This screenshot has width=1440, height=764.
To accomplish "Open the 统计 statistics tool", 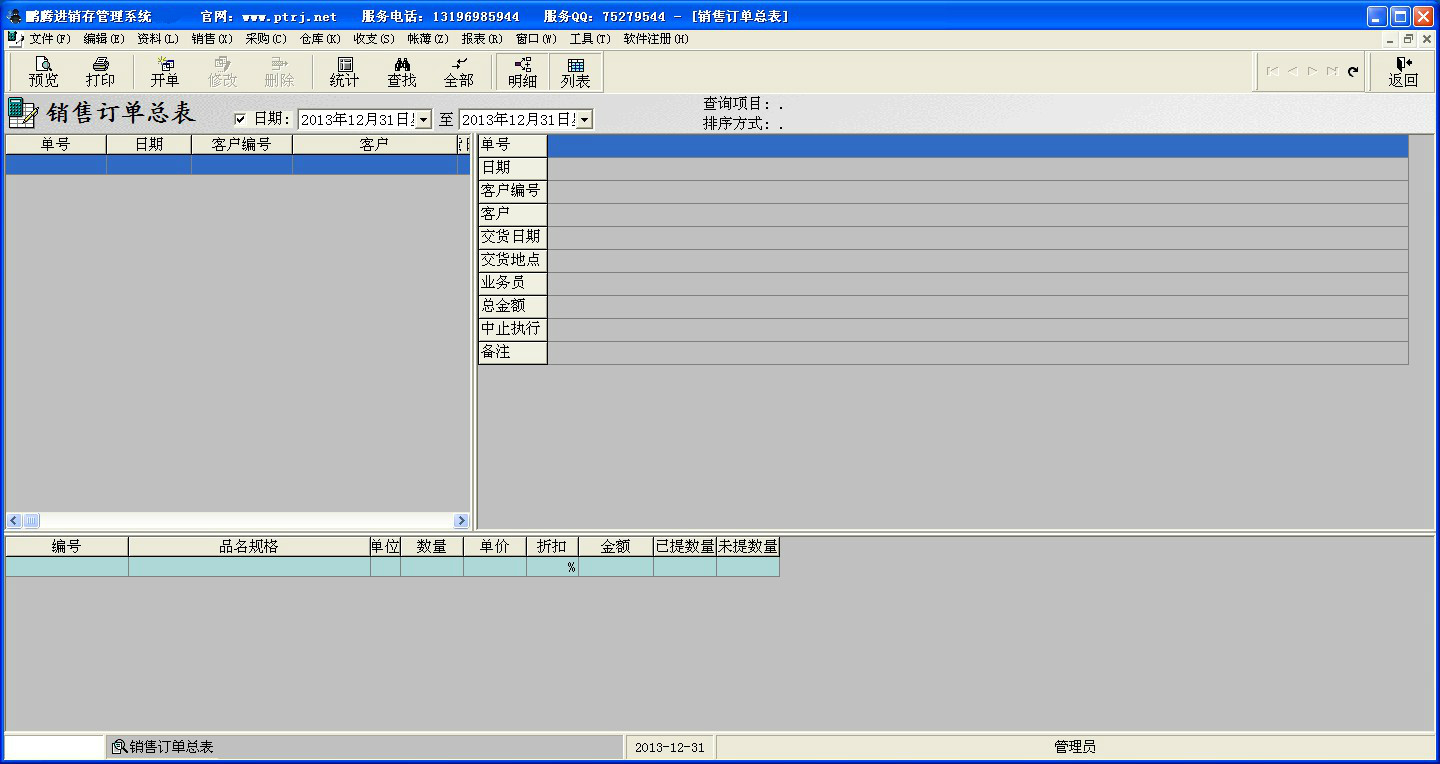I will (x=345, y=72).
